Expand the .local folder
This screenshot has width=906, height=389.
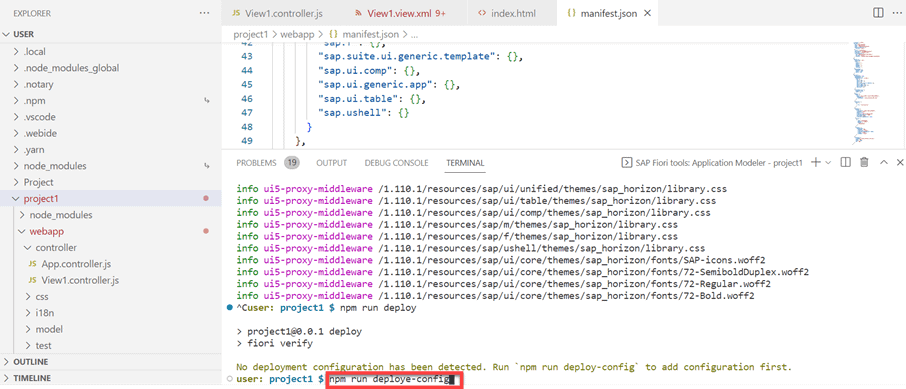[110, 51]
